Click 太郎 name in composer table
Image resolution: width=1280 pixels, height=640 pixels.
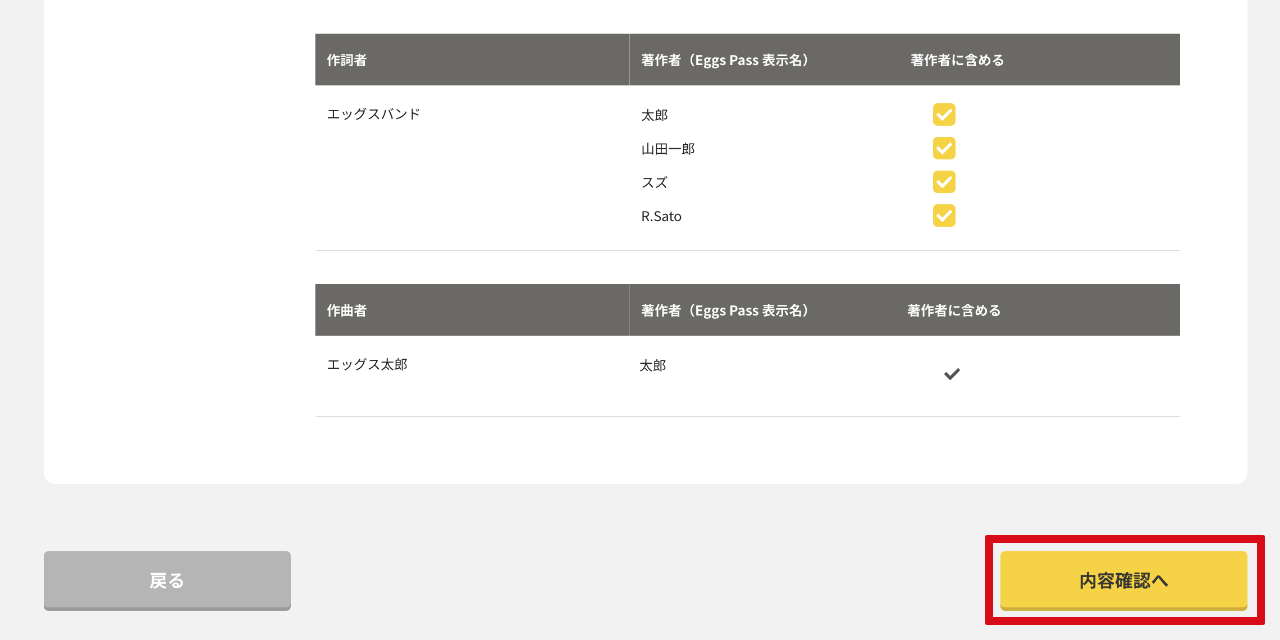653,366
